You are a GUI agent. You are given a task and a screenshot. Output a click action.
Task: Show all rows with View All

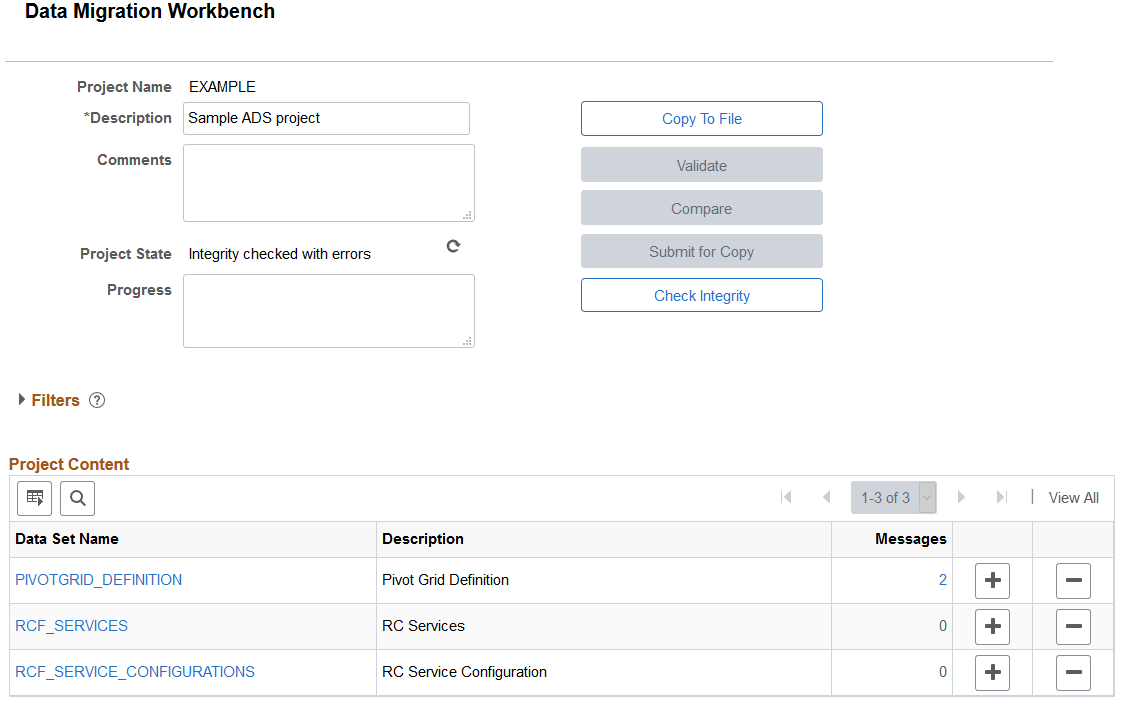coord(1073,497)
